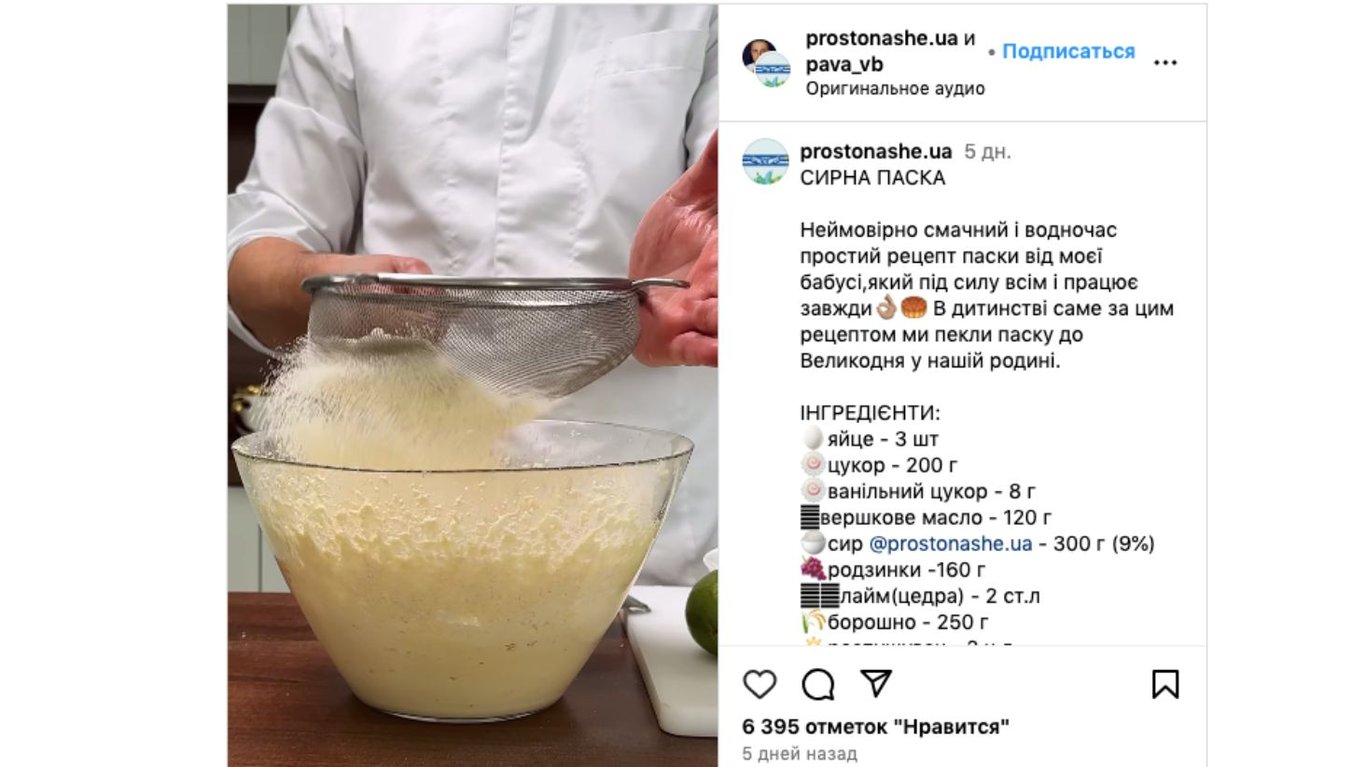Save the post with the bookmark icon
This screenshot has height=767, width=1366.
[1165, 684]
